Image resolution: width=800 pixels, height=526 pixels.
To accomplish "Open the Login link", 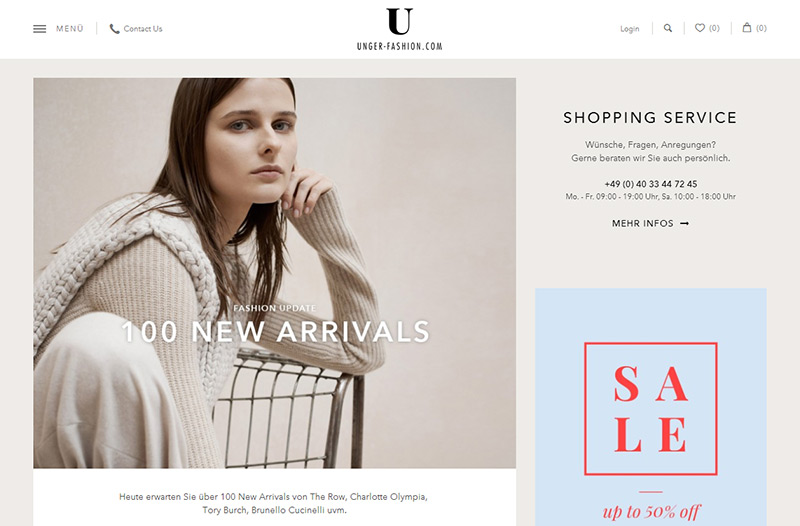I will click(x=630, y=29).
